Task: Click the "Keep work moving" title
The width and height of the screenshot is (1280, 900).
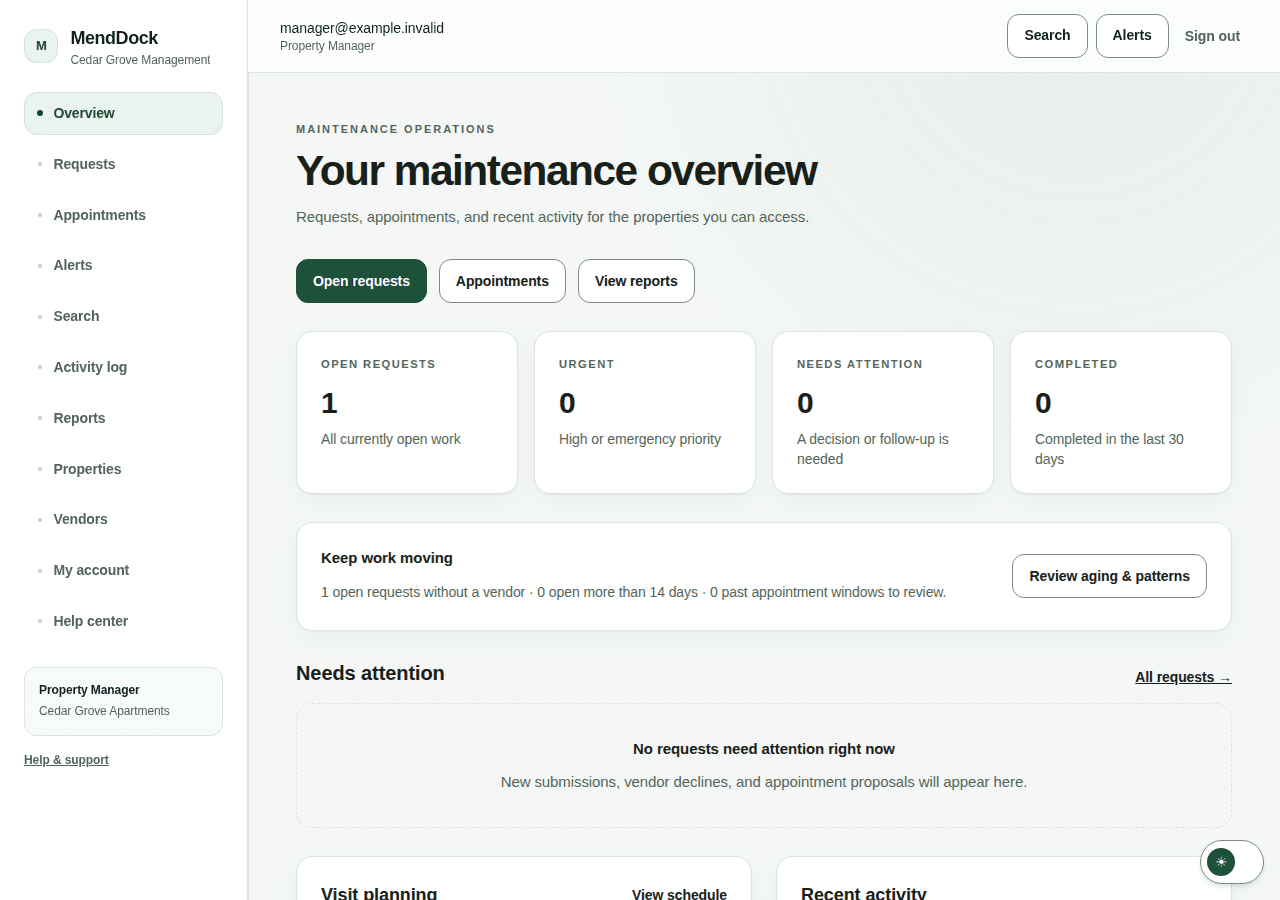Action: click(387, 558)
